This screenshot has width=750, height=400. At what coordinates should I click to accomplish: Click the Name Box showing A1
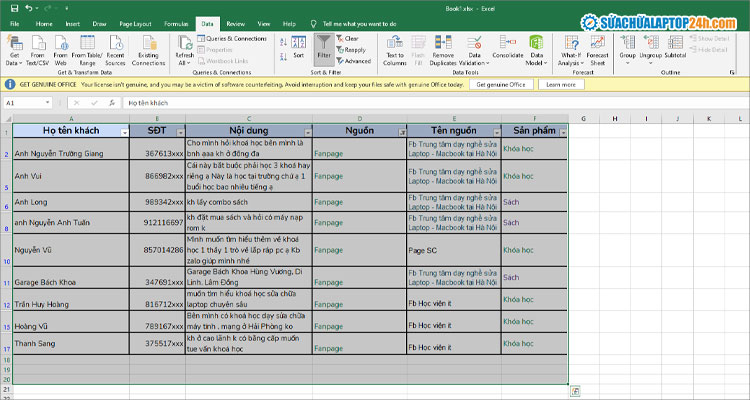click(25, 103)
